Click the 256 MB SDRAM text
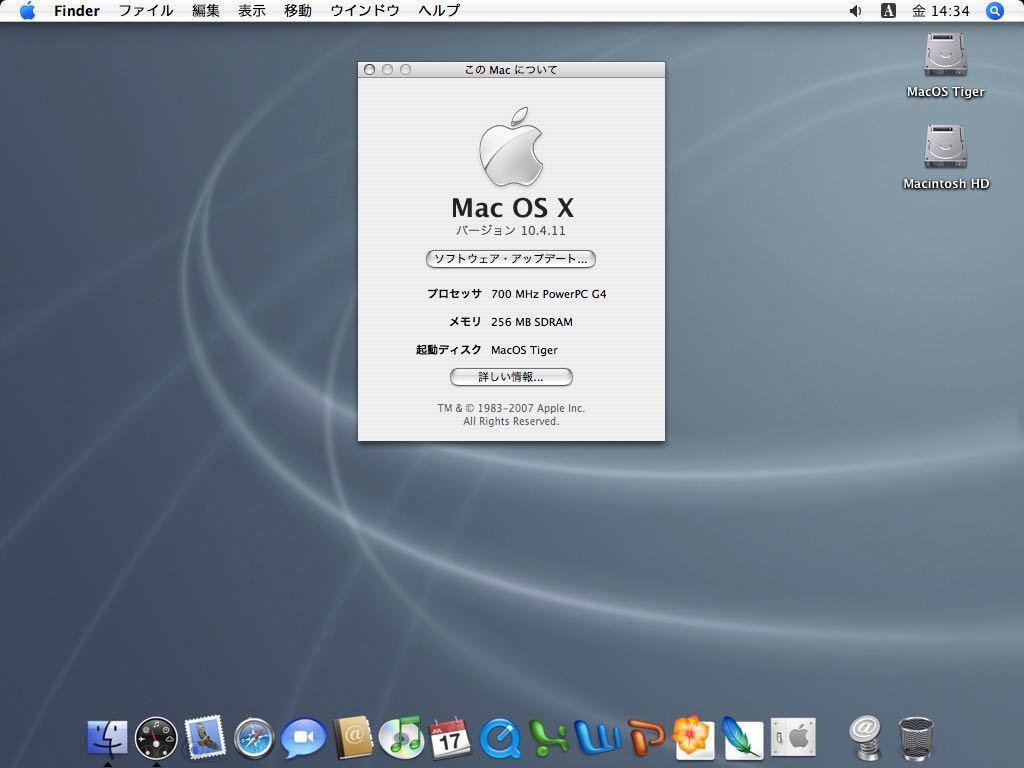The height and width of the screenshot is (768, 1024). 532,322
